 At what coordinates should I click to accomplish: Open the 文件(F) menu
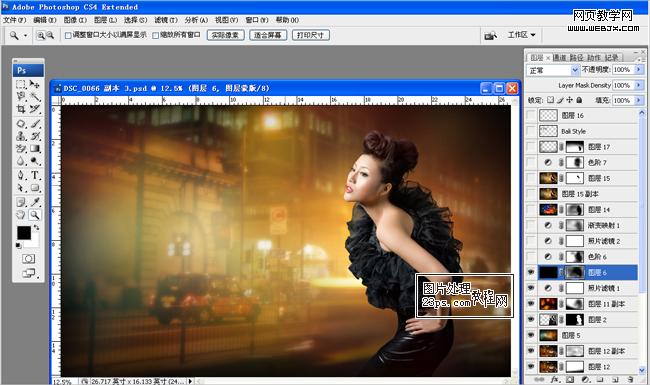(x=15, y=20)
